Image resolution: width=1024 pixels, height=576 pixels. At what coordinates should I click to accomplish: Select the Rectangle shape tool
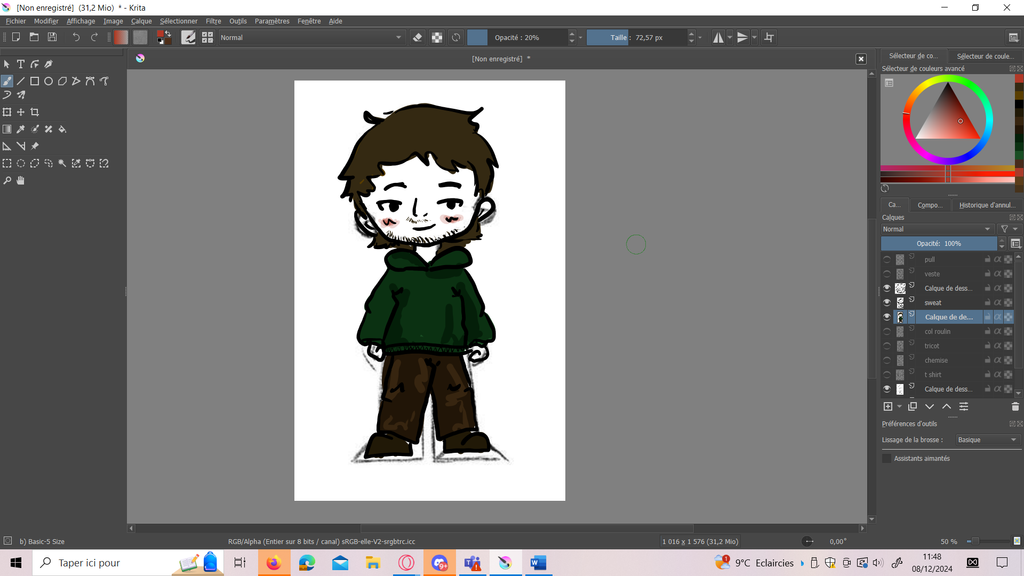(x=34, y=81)
